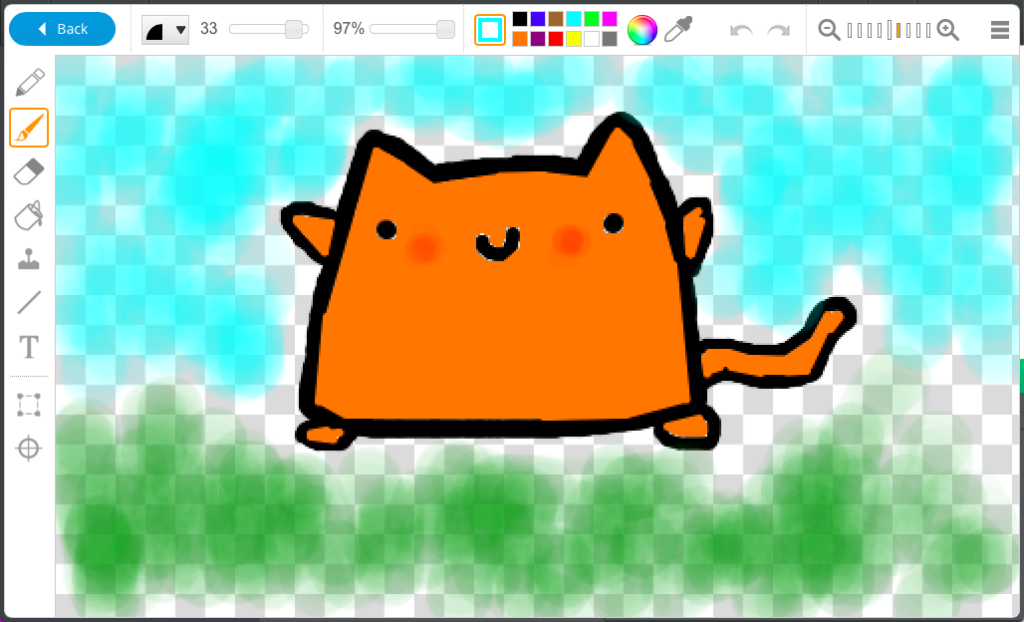Click the brush size value 33
1024x622 pixels.
pos(208,29)
